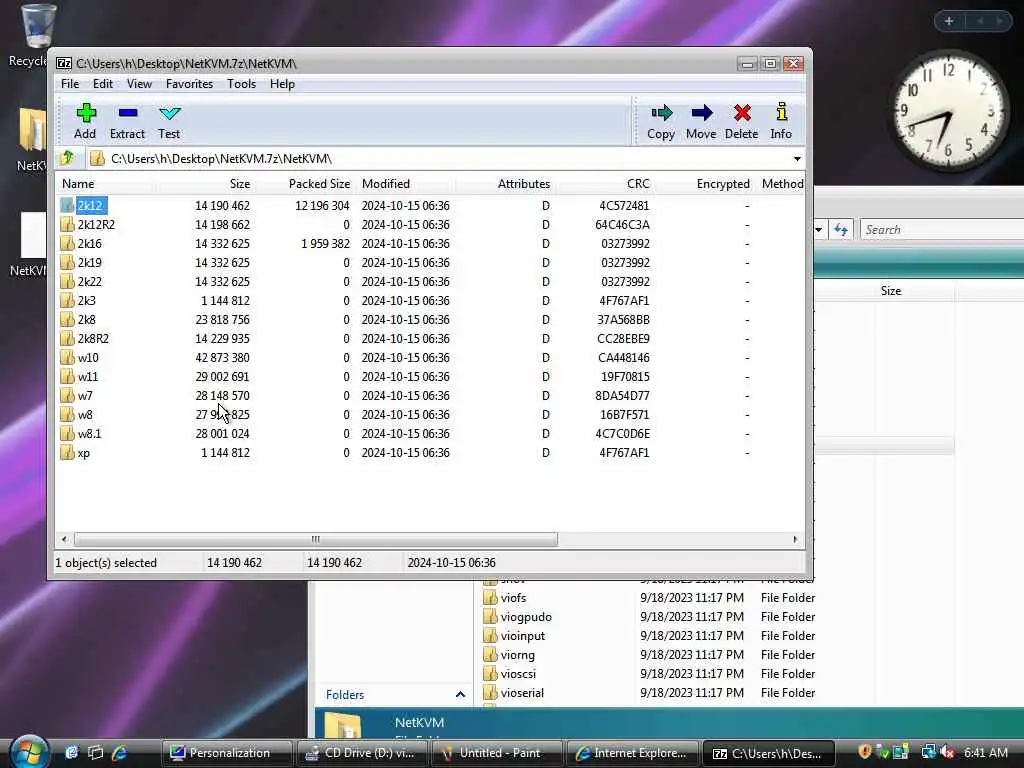This screenshot has width=1024, height=768.
Task: Select viorng folder in Explorer window
Action: point(517,654)
